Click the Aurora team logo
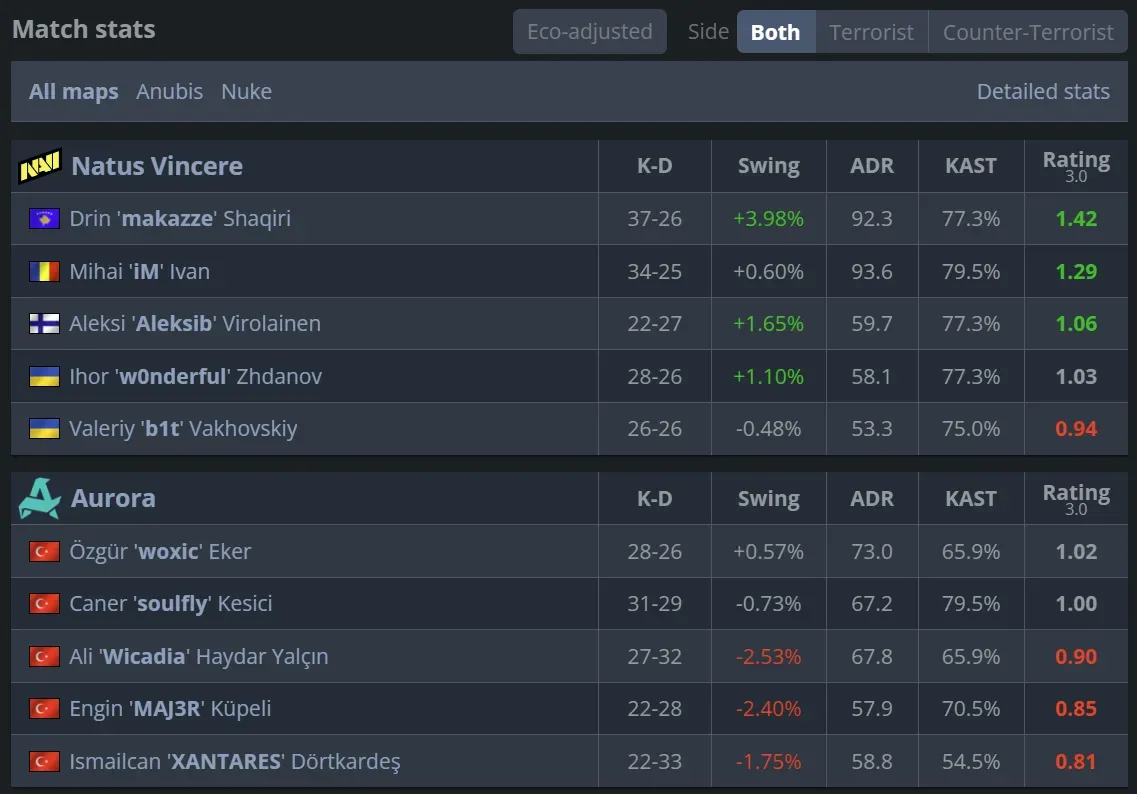This screenshot has width=1137, height=794. (x=40, y=498)
